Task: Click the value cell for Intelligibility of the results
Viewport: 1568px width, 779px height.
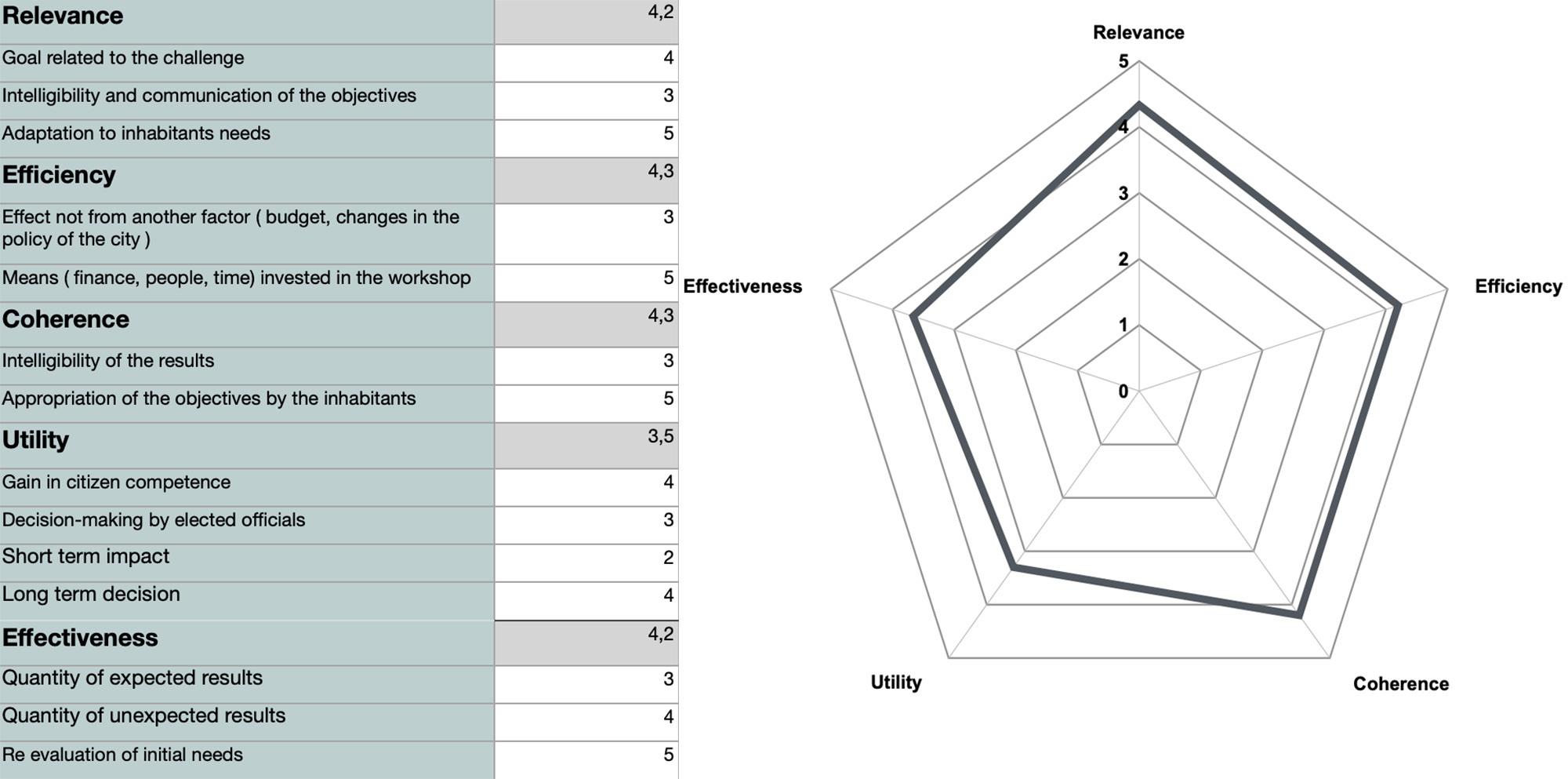Action: click(x=586, y=366)
